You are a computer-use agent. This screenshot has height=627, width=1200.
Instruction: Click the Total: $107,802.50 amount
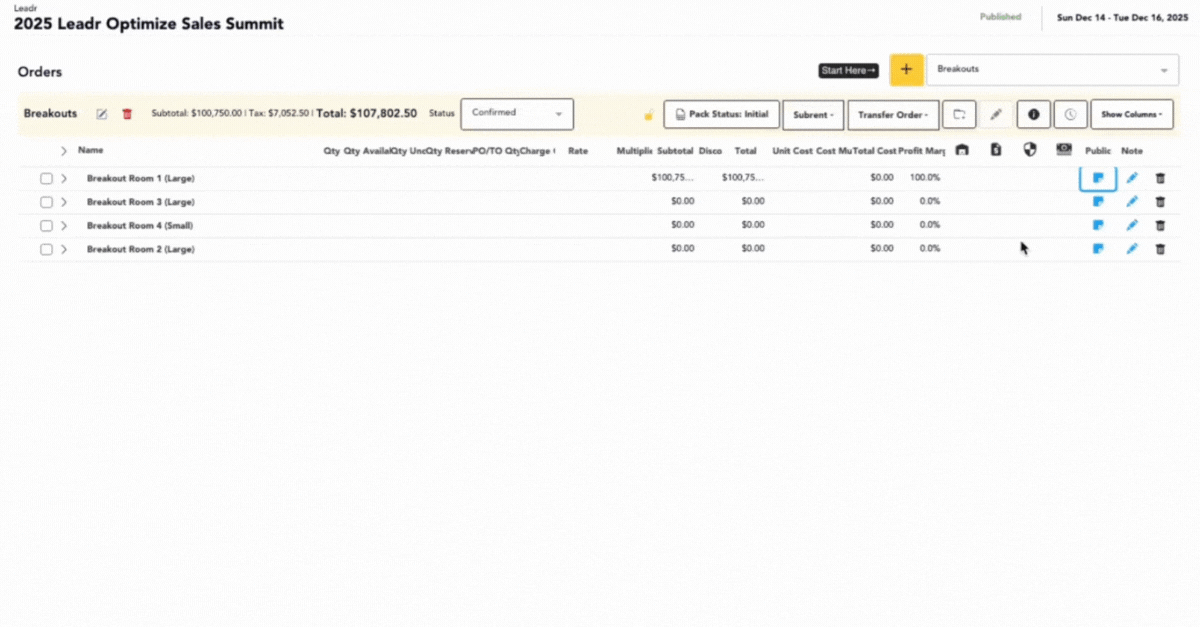point(367,114)
